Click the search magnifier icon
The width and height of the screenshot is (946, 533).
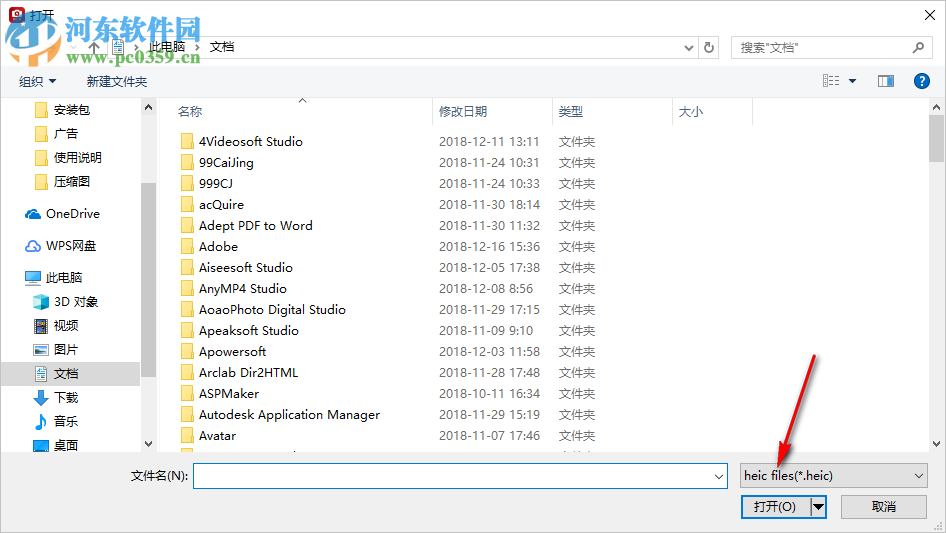[x=918, y=47]
